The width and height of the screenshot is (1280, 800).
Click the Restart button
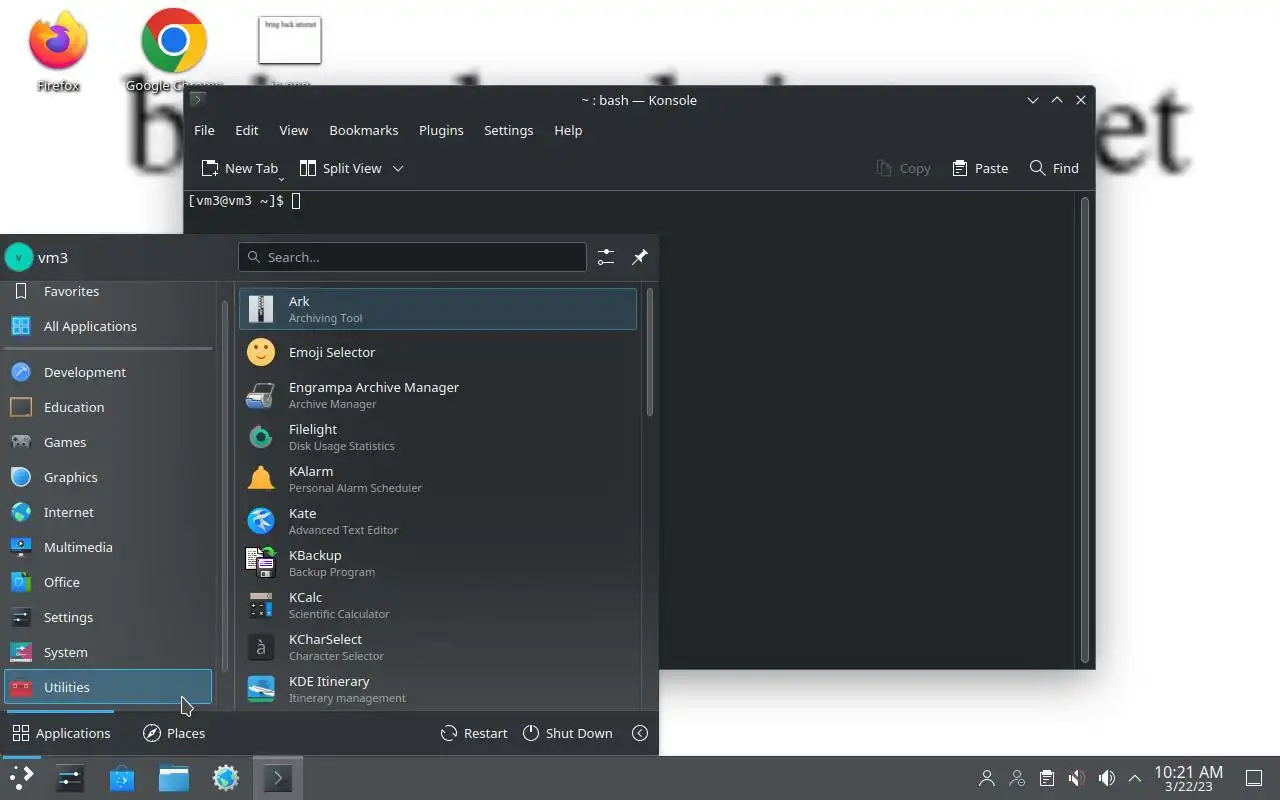coord(474,733)
